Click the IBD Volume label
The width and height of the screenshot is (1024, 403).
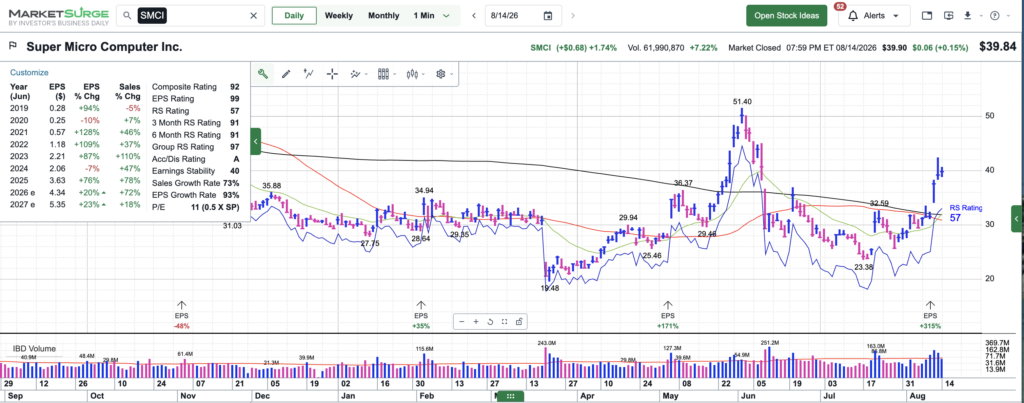pos(34,349)
